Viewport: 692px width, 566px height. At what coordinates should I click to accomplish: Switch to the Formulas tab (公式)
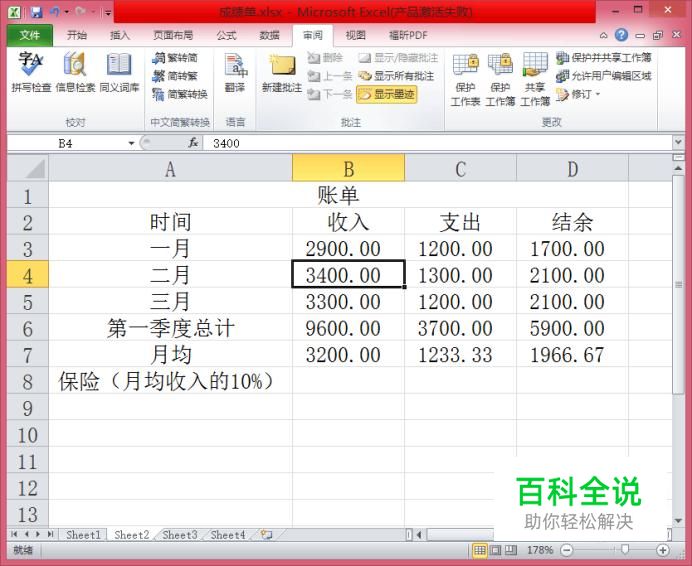click(226, 35)
